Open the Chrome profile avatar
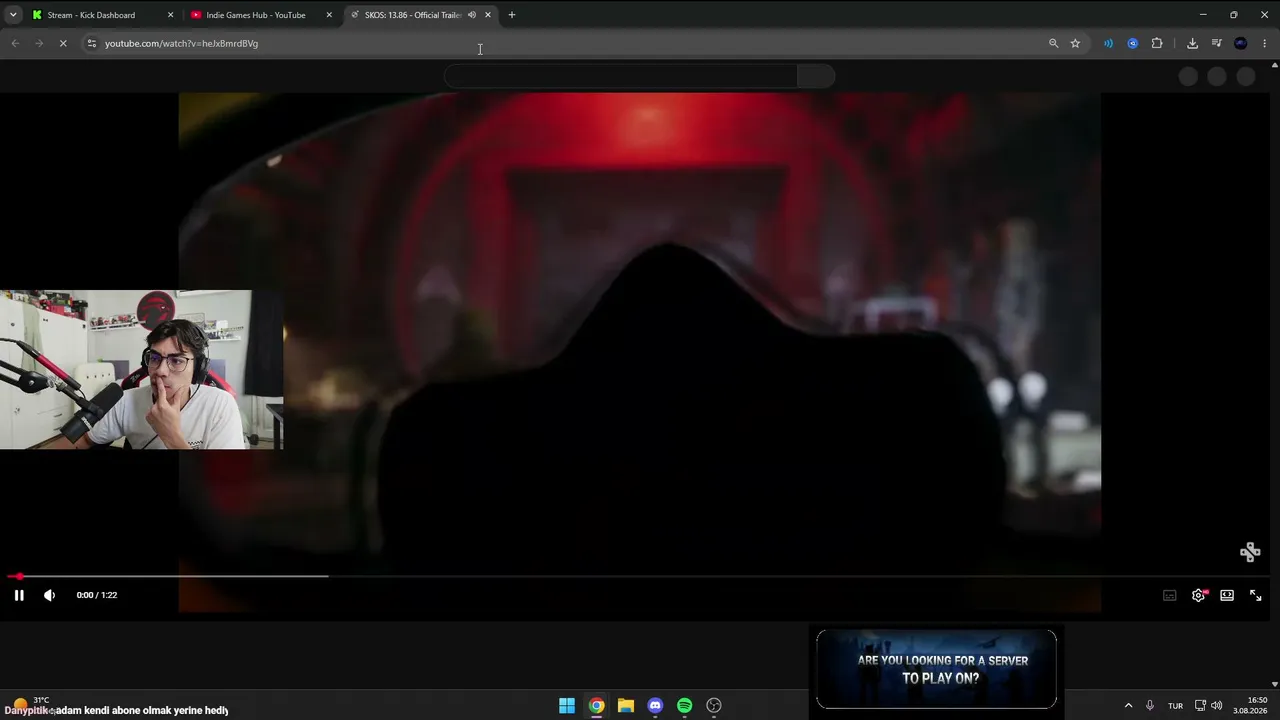Screen dimensions: 1280x720 pos(1241,43)
